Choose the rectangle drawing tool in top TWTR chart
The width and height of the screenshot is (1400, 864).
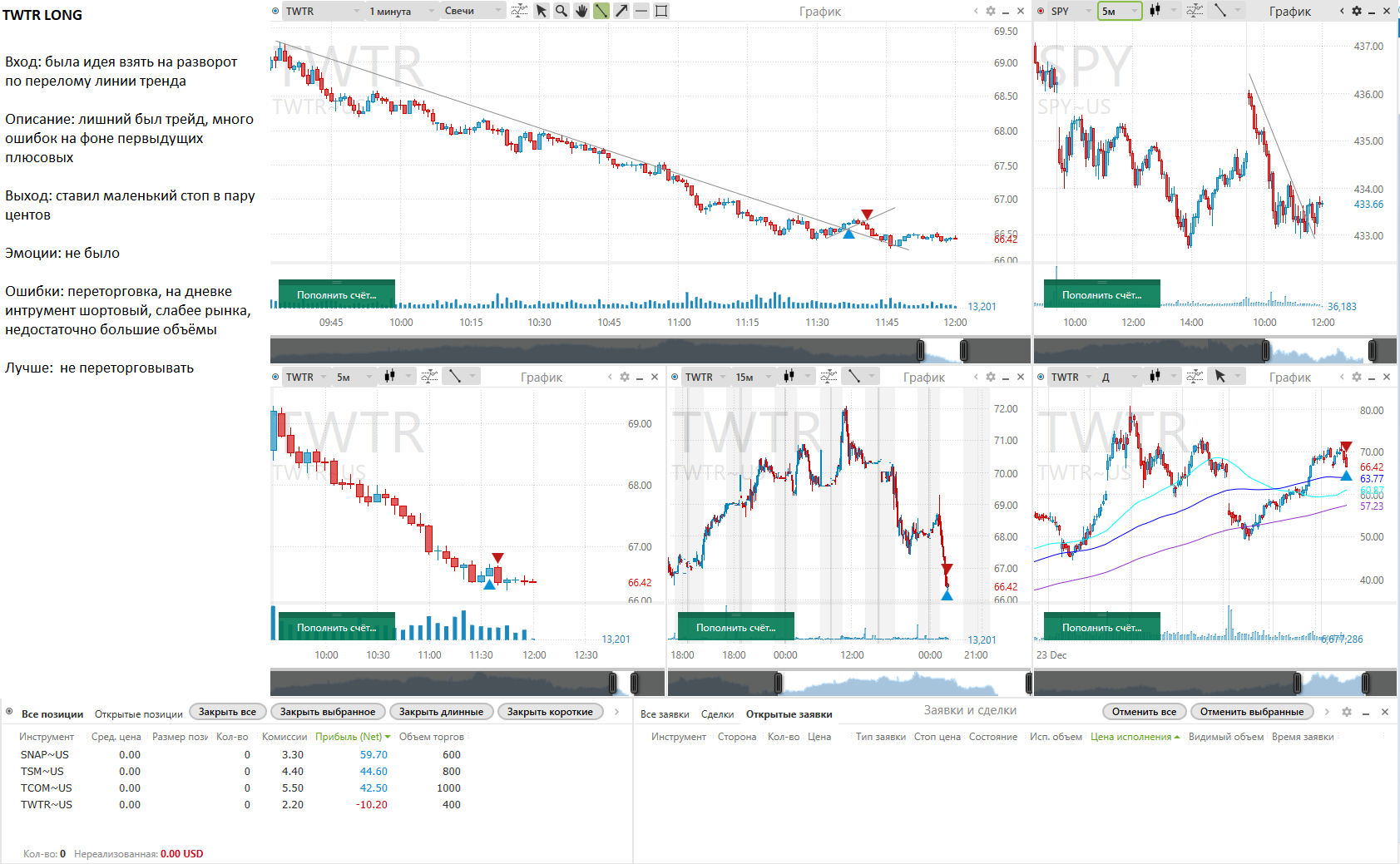661,11
